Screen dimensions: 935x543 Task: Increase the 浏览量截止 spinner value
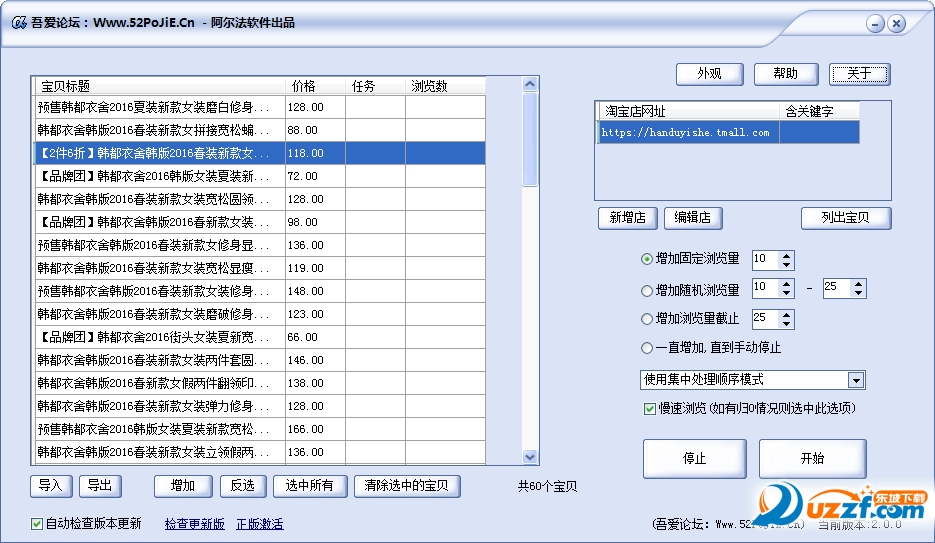tap(787, 315)
